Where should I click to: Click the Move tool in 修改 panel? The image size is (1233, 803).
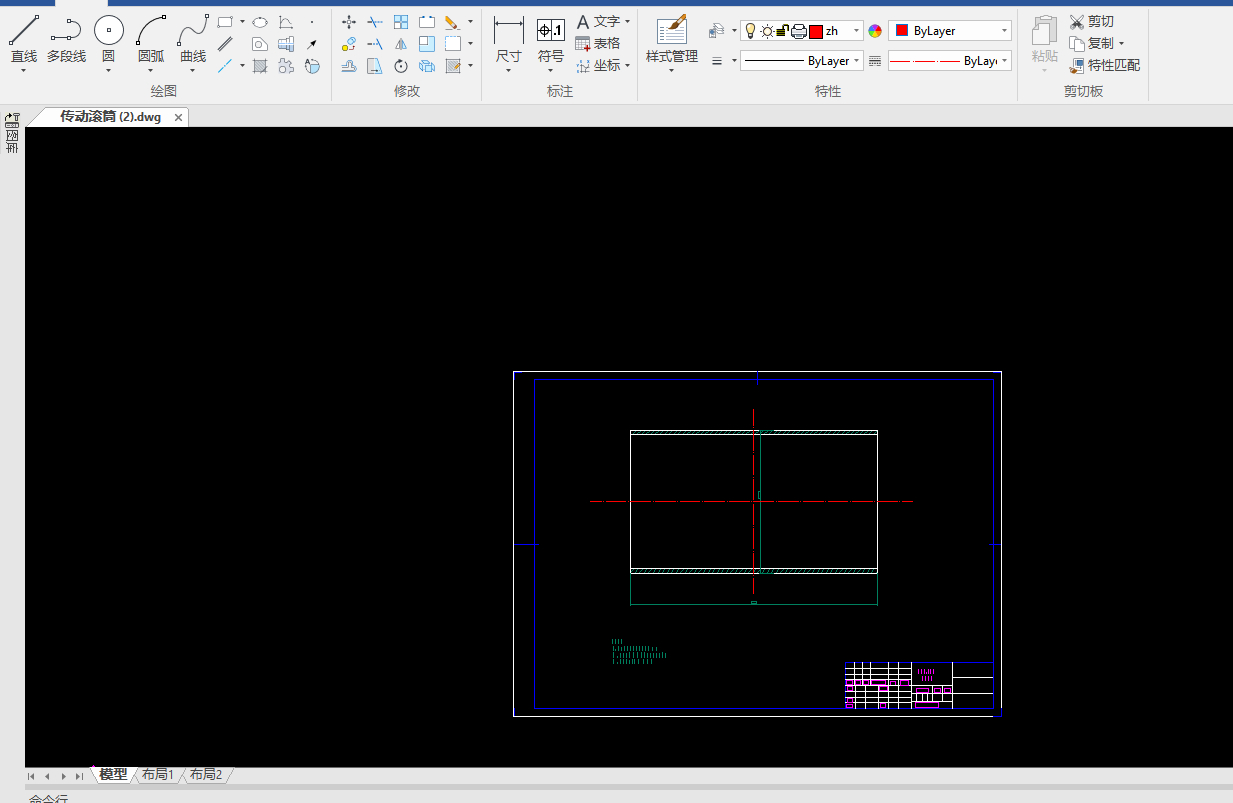click(349, 21)
